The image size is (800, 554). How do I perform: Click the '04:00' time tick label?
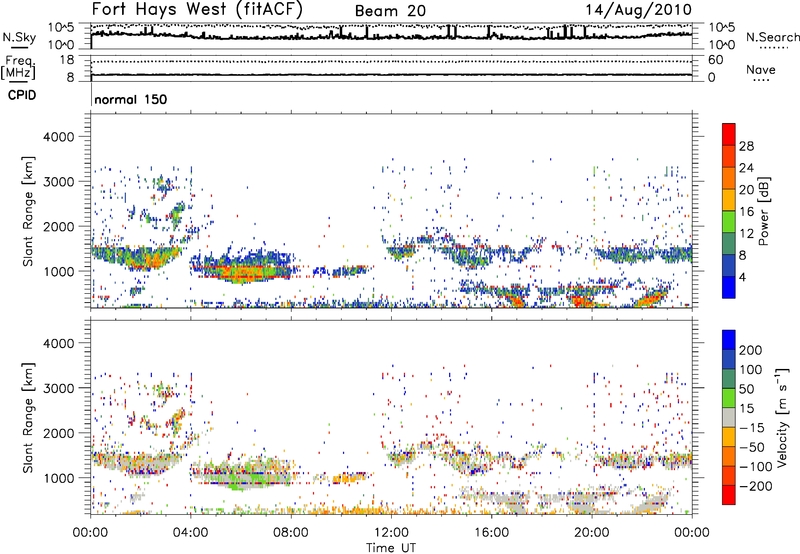190,533
